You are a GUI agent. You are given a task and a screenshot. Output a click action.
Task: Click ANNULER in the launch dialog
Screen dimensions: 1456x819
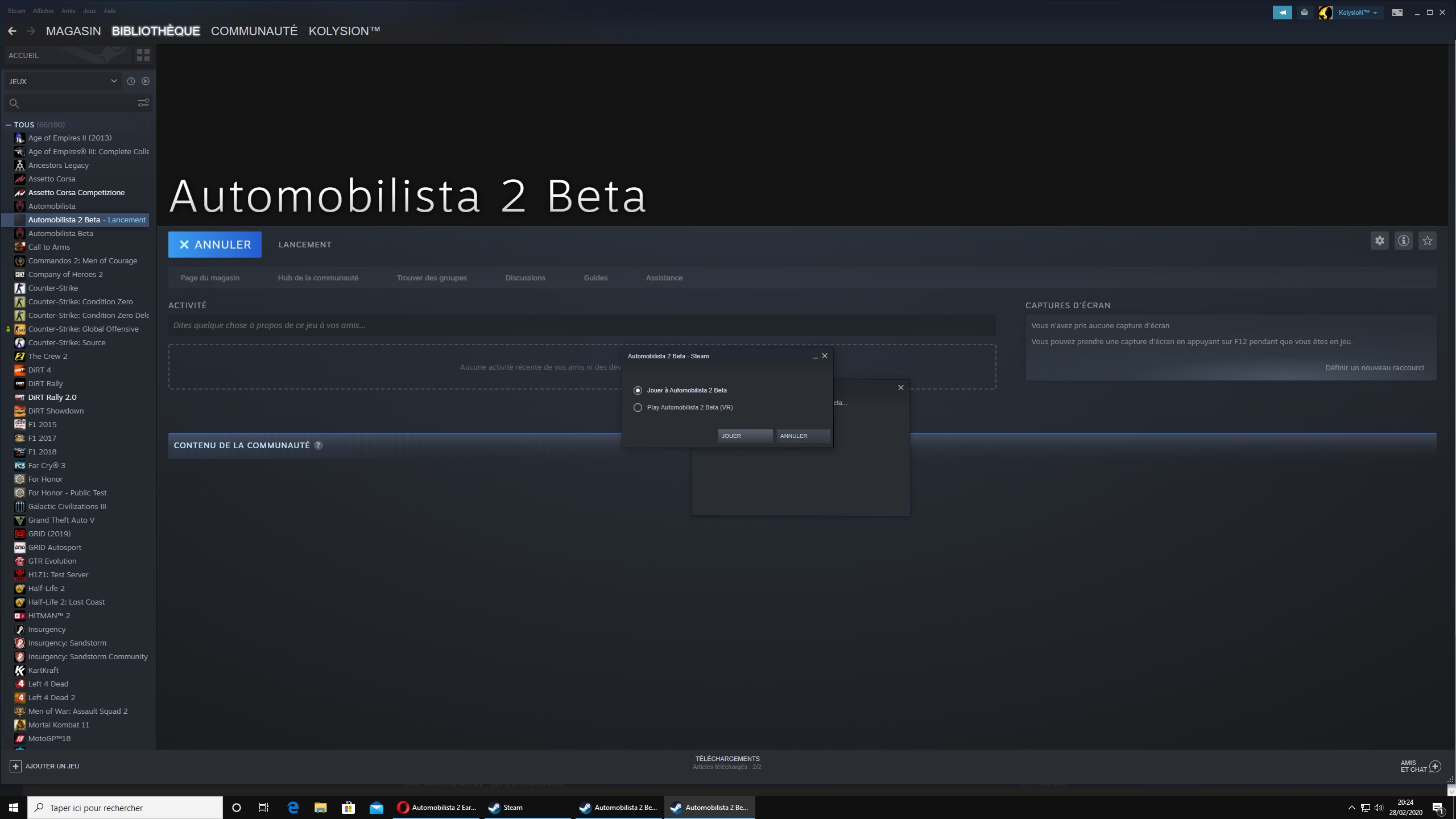(x=803, y=436)
